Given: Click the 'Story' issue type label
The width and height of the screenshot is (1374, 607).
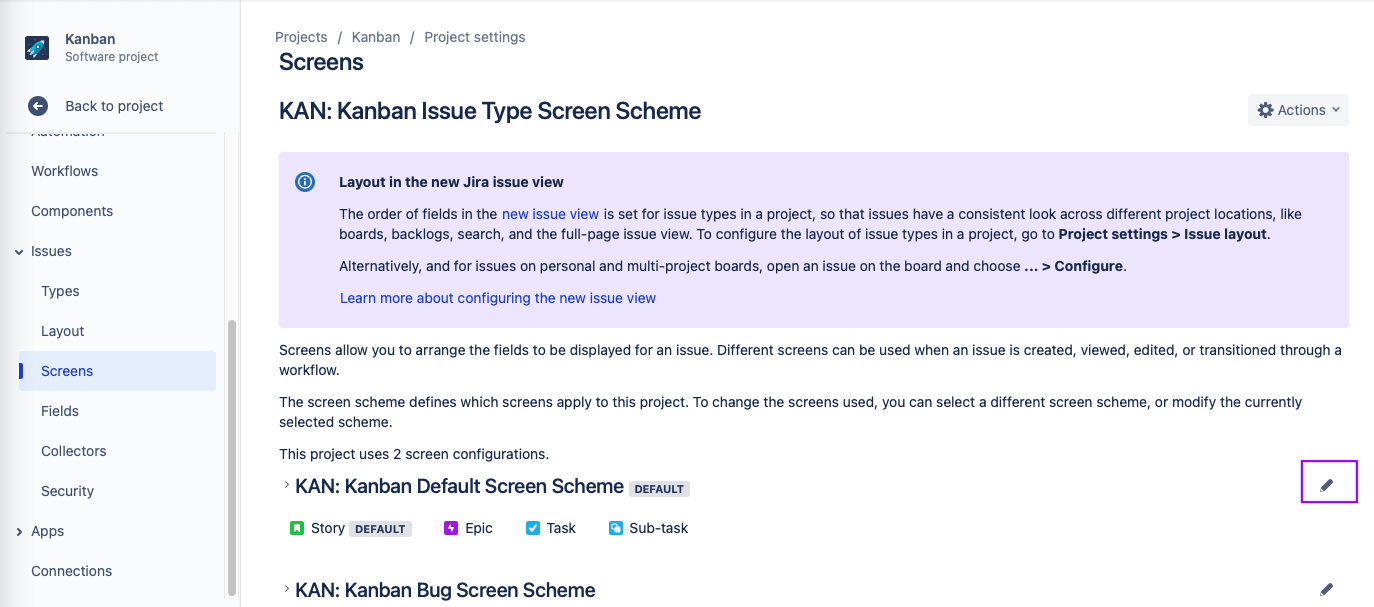Looking at the screenshot, I should (x=328, y=528).
